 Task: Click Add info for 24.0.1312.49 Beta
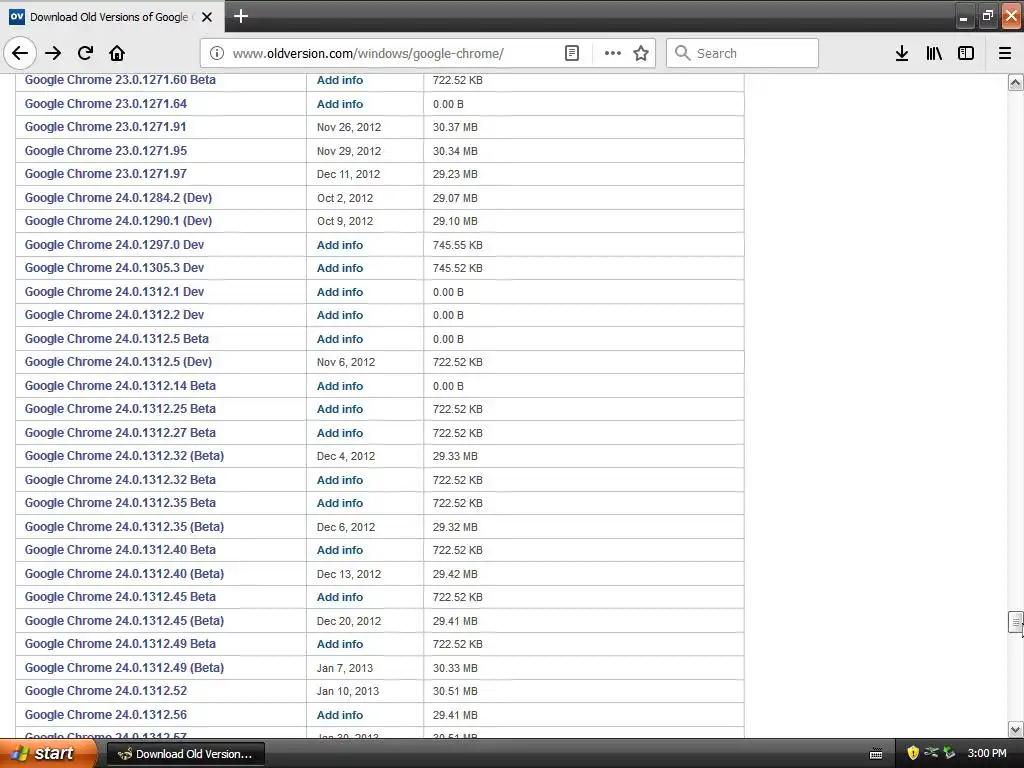point(340,645)
